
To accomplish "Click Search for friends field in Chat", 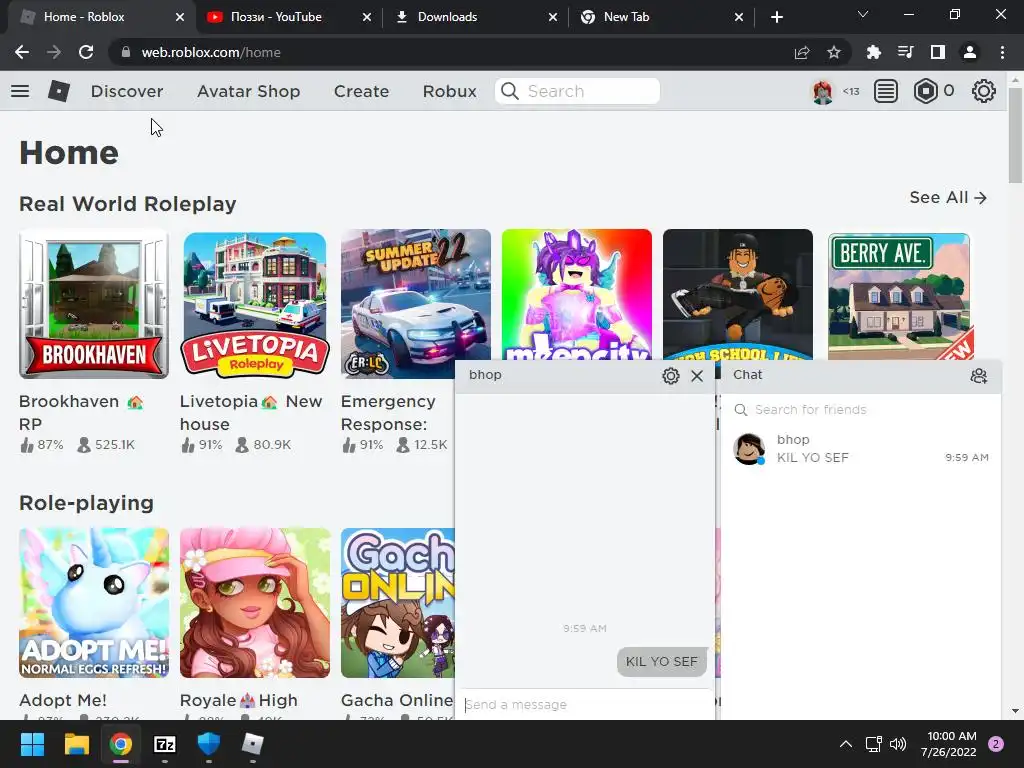I will tap(861, 409).
